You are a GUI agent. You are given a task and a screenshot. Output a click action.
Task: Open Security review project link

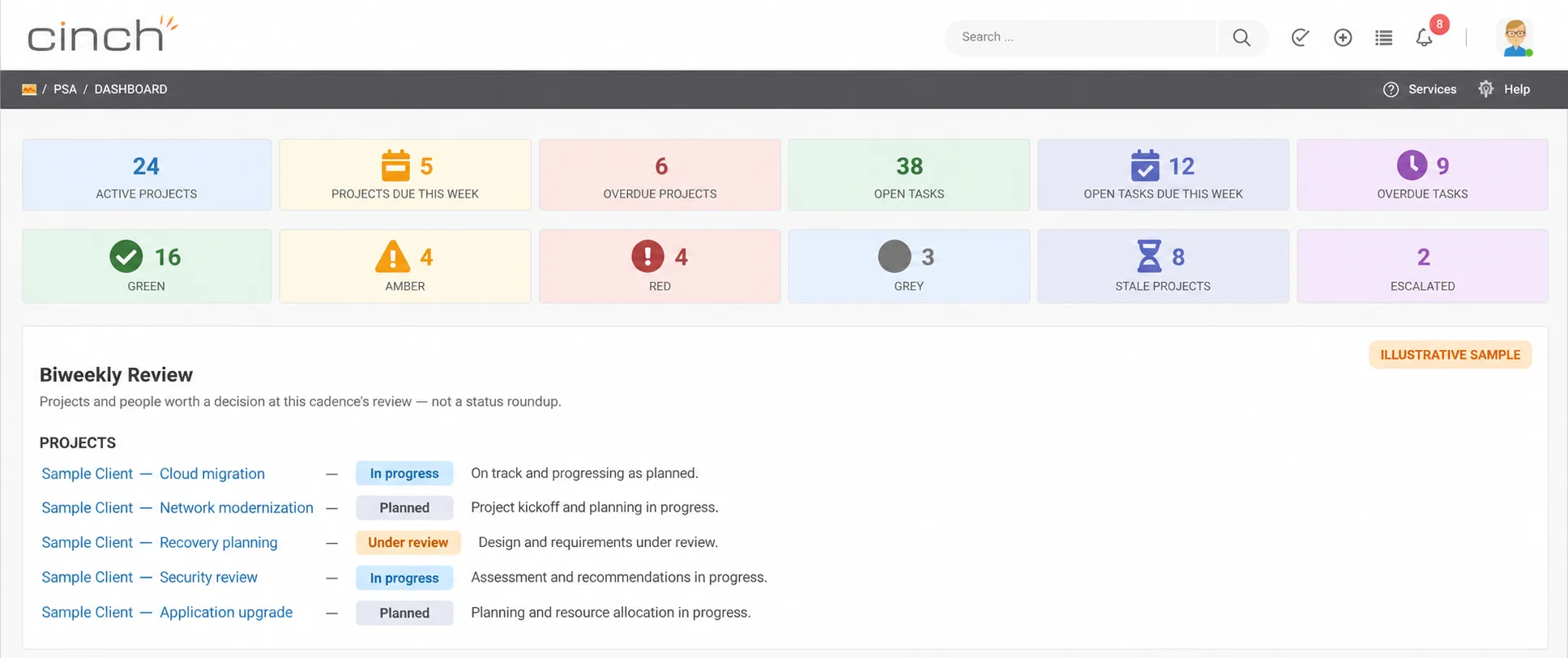(x=208, y=577)
